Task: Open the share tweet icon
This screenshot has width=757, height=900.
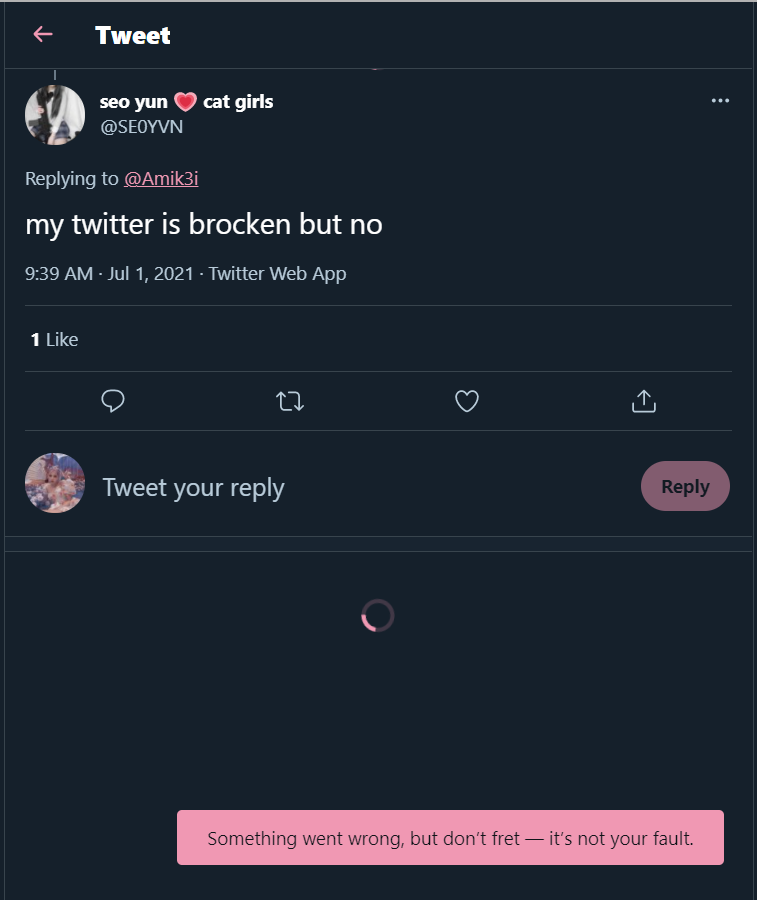Action: click(643, 401)
